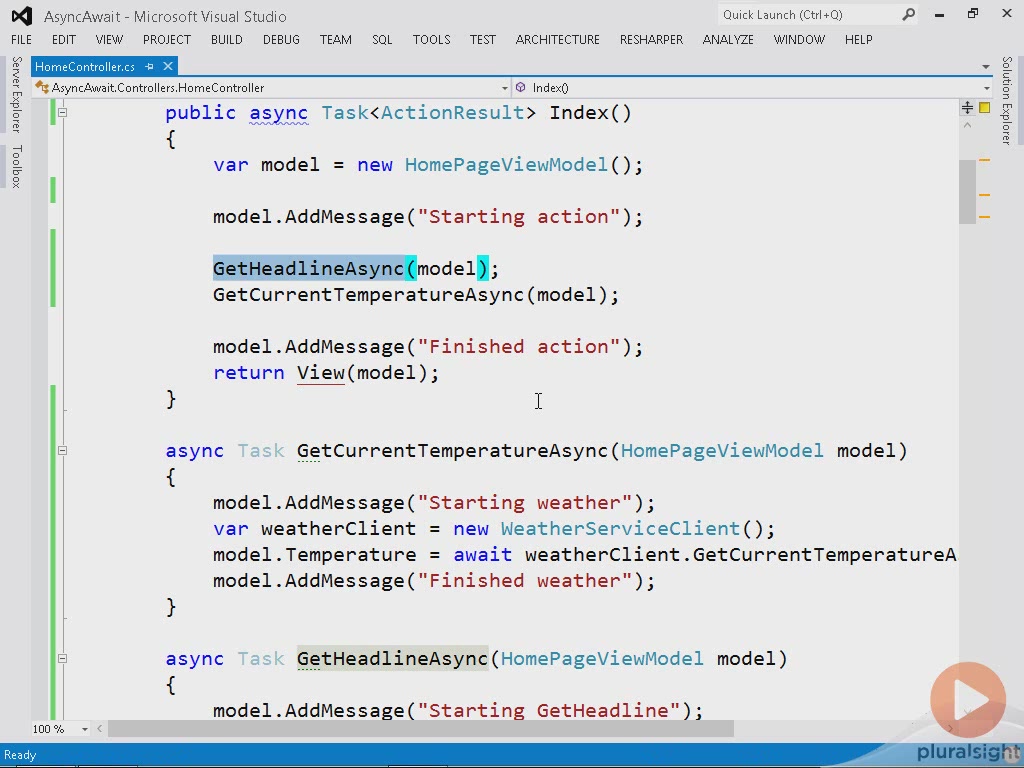Open the WINDOW menu
Viewport: 1024px width, 768px height.
(799, 40)
